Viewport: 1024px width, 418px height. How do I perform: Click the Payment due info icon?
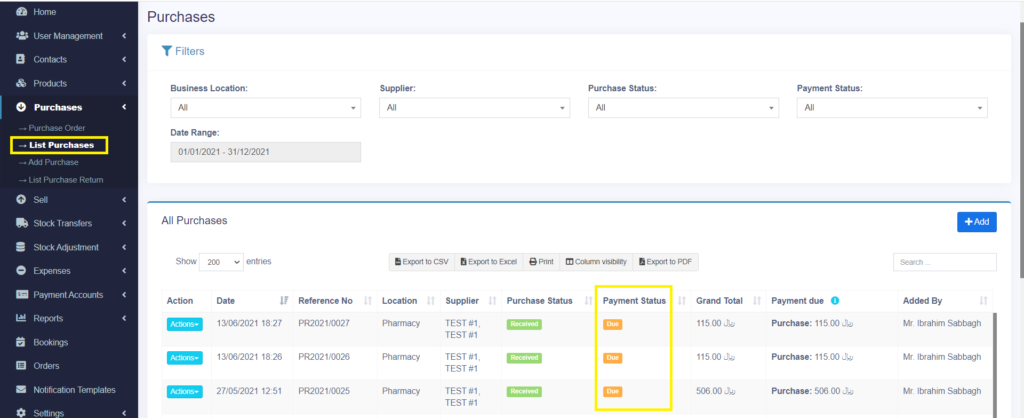pyautogui.click(x=835, y=300)
